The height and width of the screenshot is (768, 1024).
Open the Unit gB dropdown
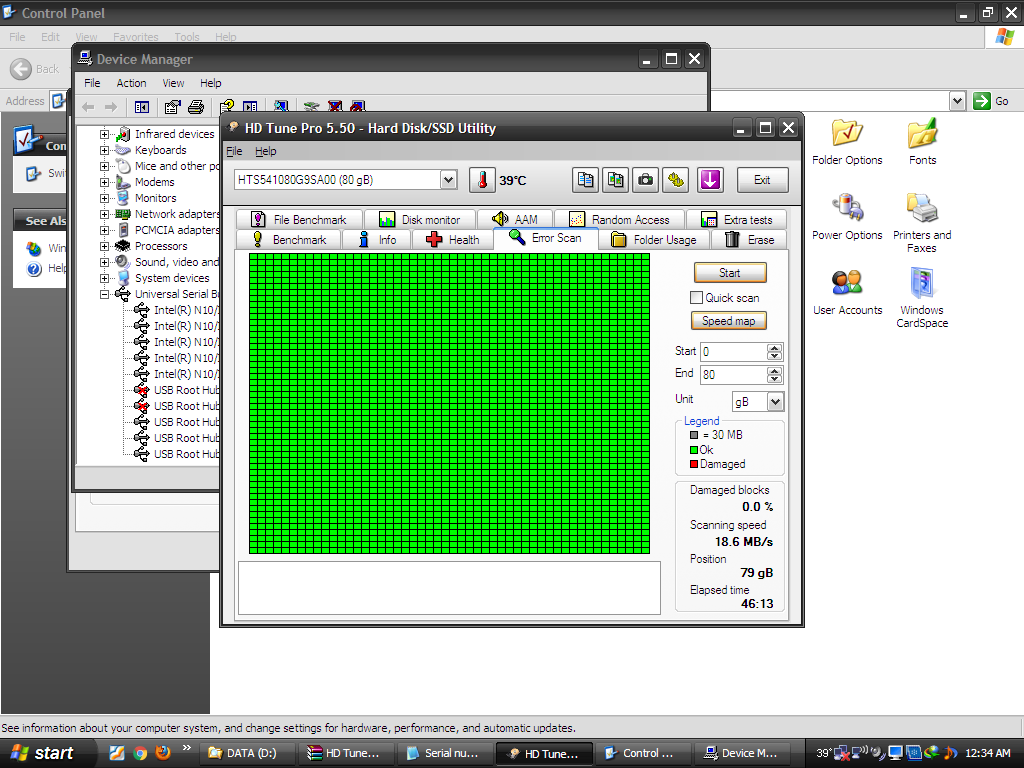click(775, 401)
